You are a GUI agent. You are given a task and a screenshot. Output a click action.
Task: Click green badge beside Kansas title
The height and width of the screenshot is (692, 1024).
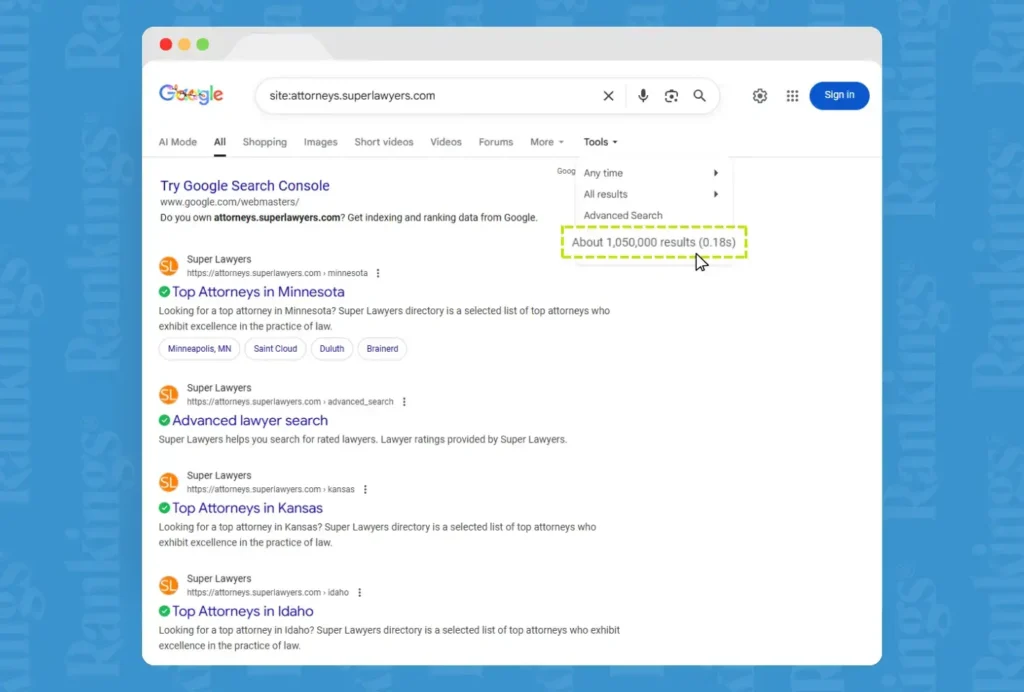pyautogui.click(x=164, y=508)
